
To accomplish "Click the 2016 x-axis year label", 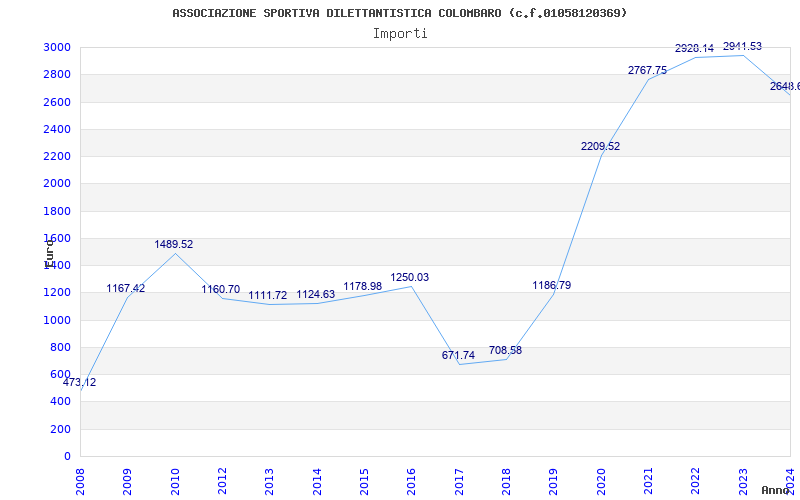I will [x=412, y=481].
